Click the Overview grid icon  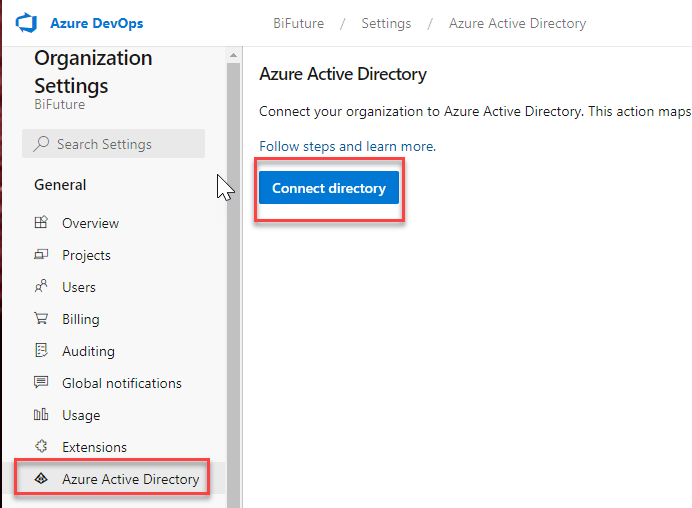tap(41, 222)
